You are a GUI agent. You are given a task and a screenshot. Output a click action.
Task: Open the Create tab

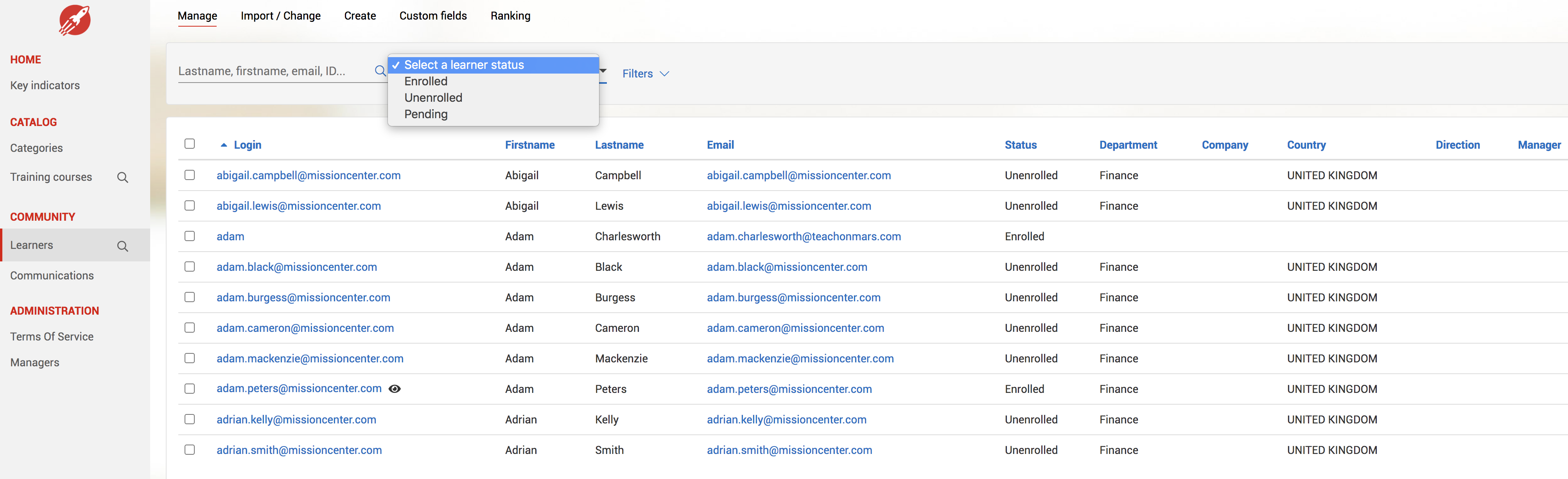(x=360, y=16)
